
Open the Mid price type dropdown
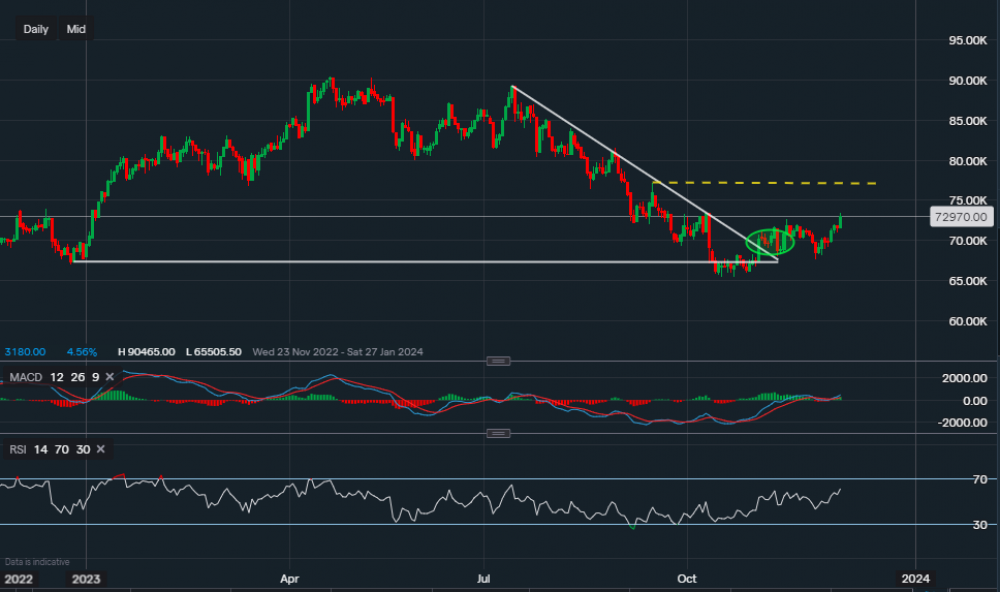(x=76, y=29)
